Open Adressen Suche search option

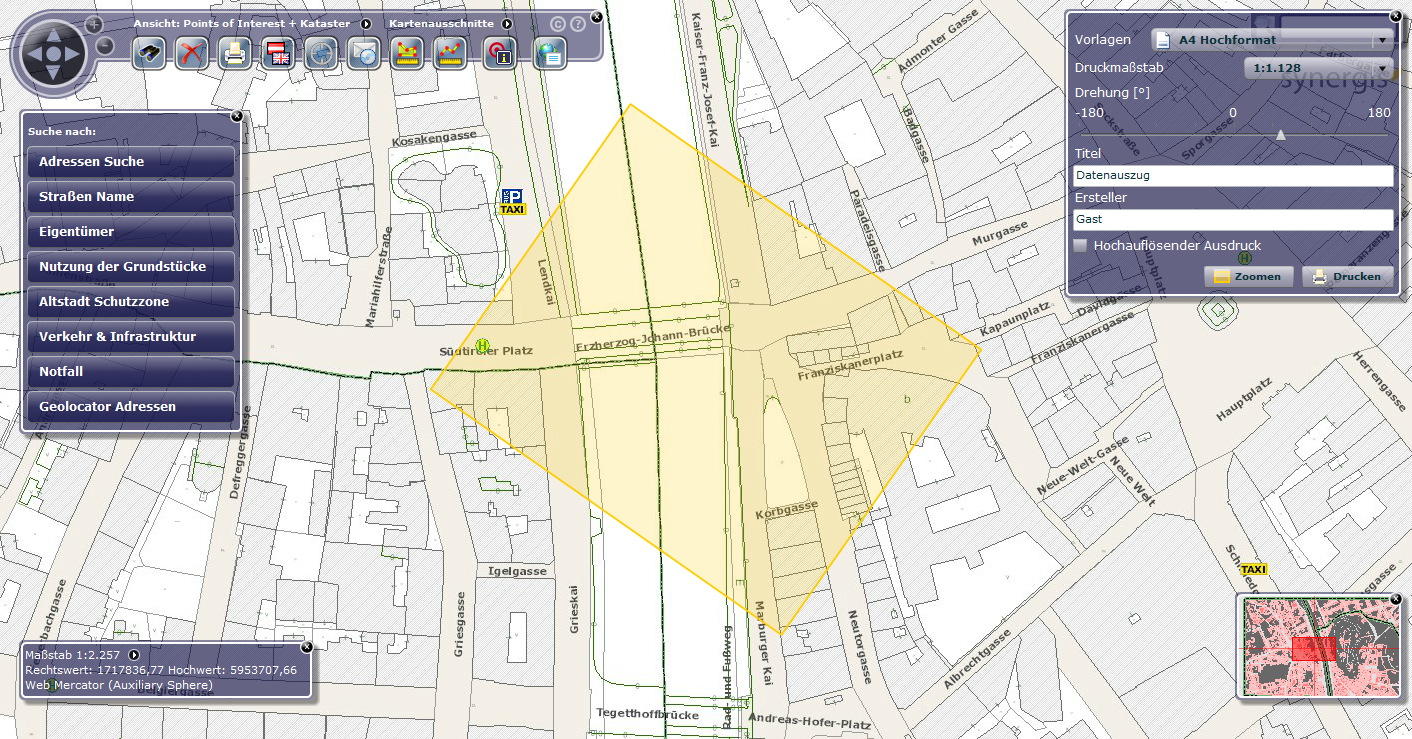pos(131,162)
